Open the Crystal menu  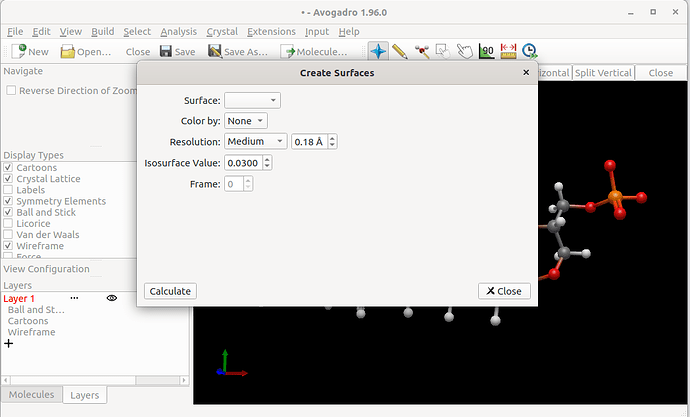tap(222, 32)
